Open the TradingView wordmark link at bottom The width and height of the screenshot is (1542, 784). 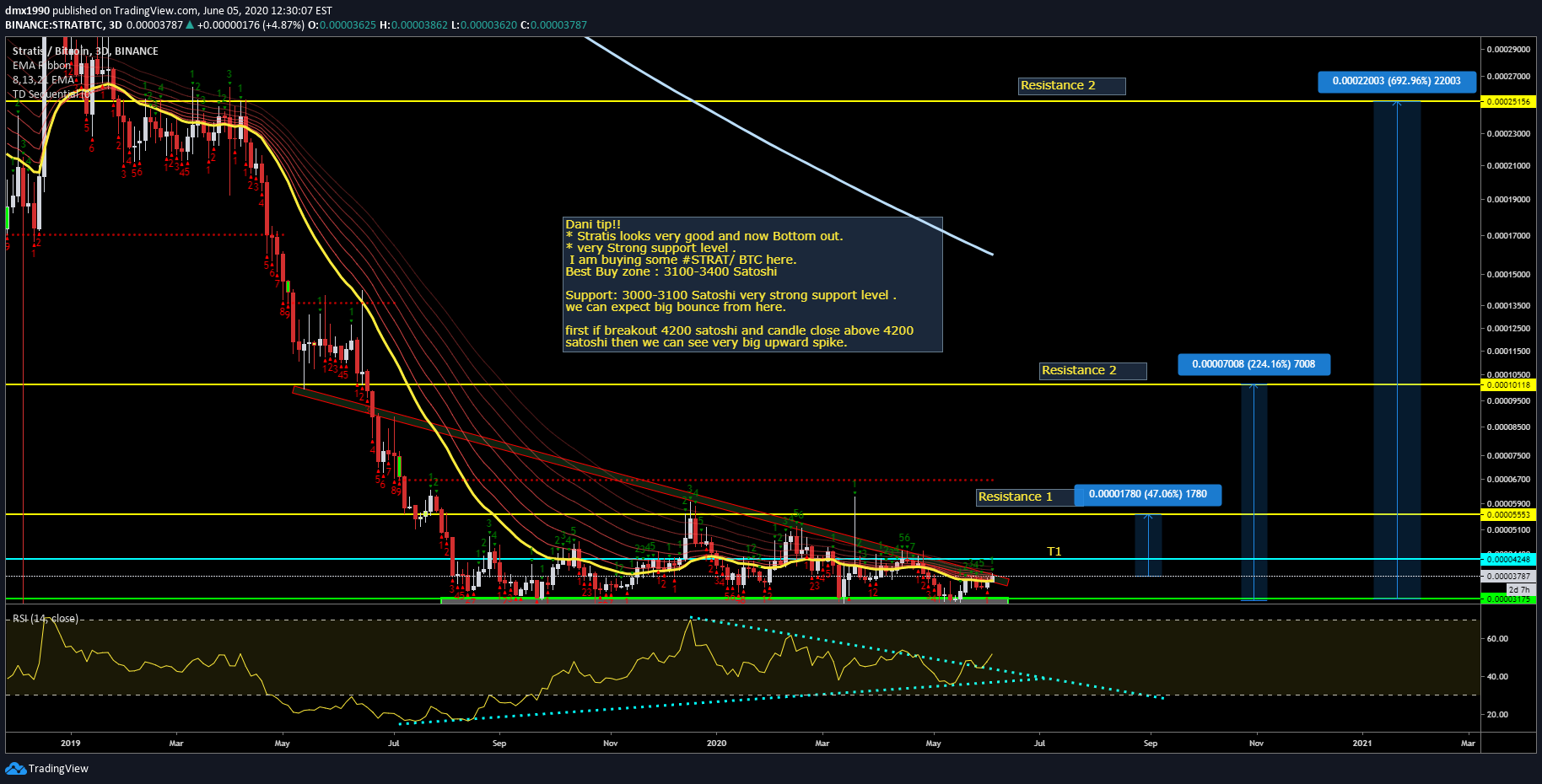(x=58, y=768)
